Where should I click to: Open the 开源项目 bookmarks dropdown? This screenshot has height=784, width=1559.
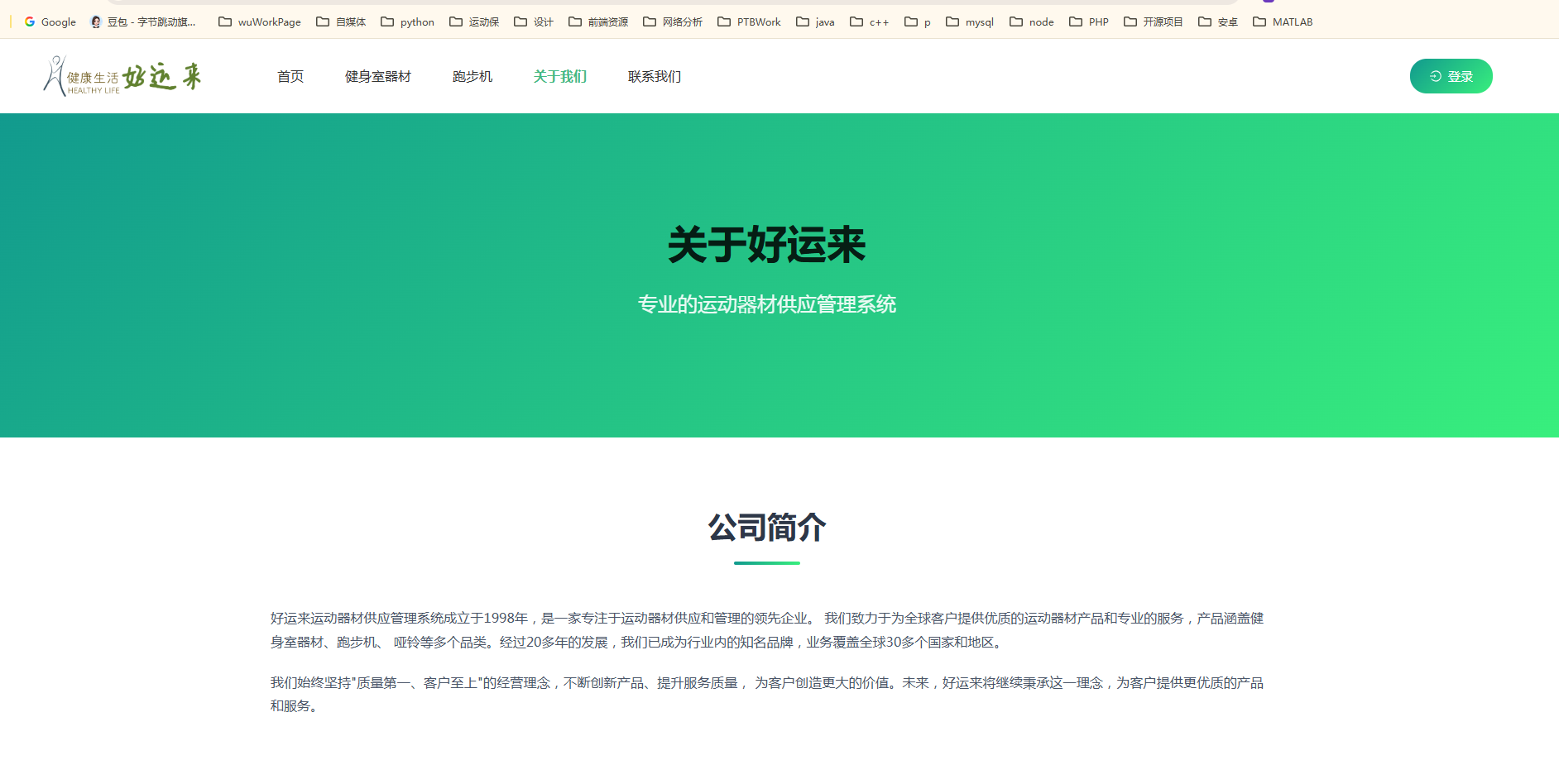(1154, 22)
